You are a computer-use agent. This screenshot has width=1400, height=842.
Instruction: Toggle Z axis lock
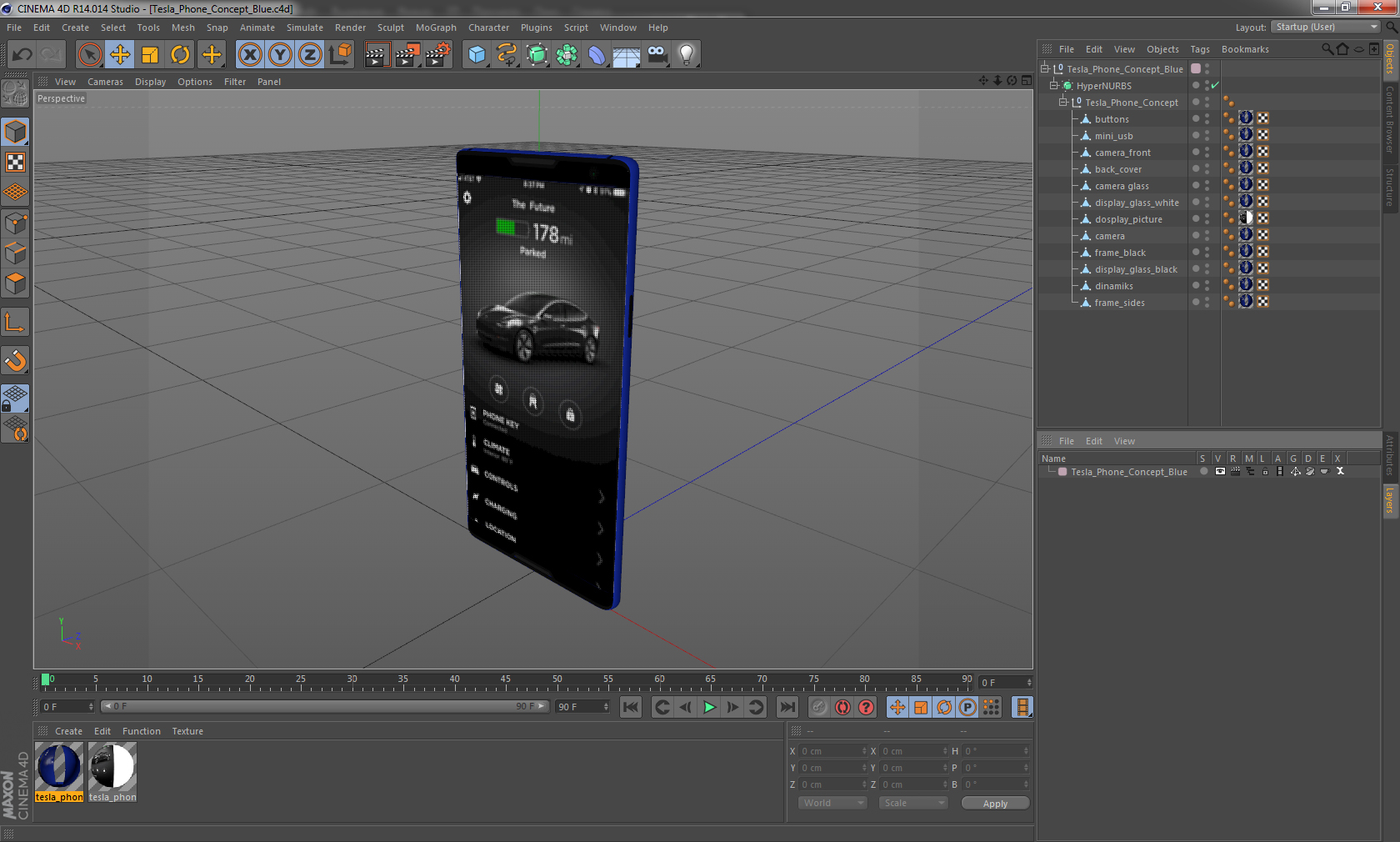pyautogui.click(x=310, y=55)
